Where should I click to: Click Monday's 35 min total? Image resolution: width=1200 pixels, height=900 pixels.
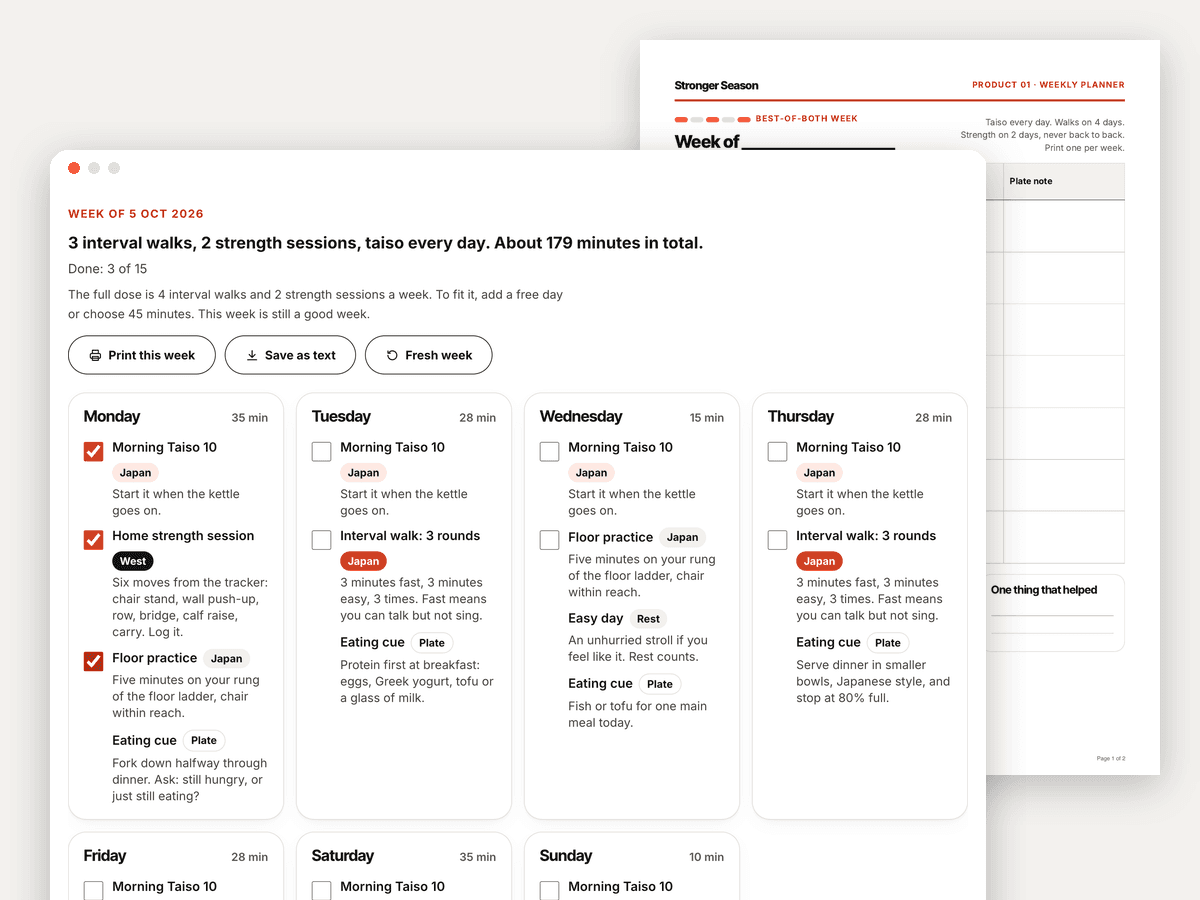[250, 418]
